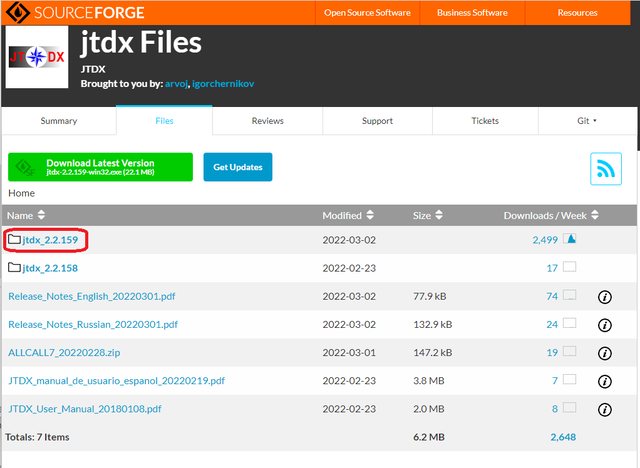Click the RSS feed icon button
The image size is (640, 468).
coord(606,169)
